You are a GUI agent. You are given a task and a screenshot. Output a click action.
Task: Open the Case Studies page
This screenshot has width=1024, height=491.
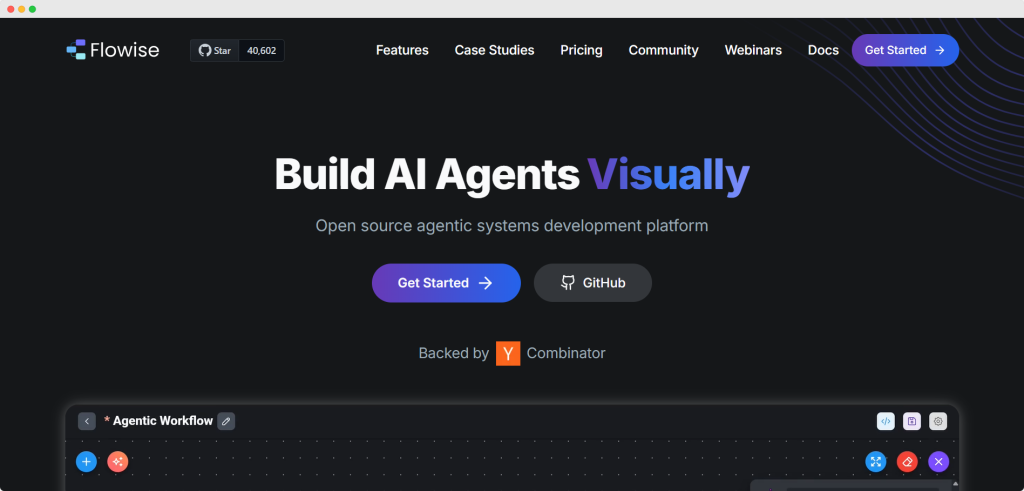tap(494, 50)
